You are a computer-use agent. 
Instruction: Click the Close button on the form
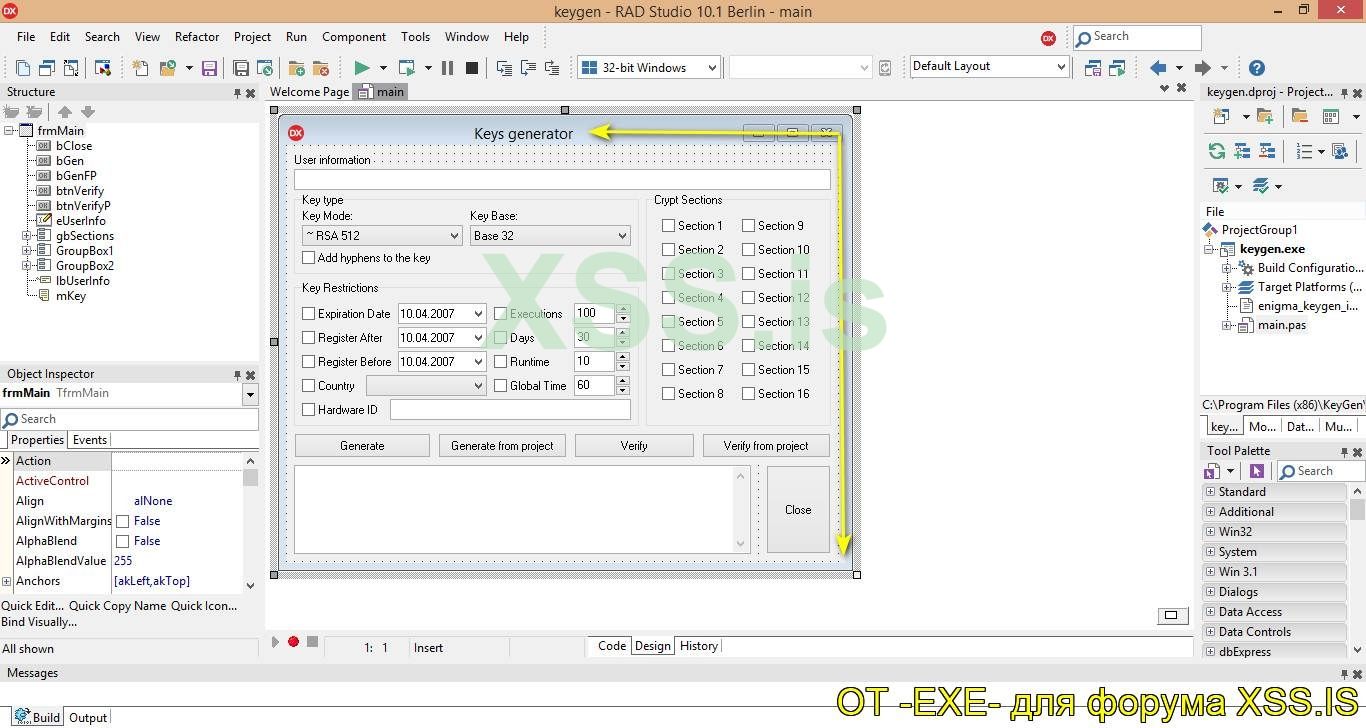tap(798, 510)
